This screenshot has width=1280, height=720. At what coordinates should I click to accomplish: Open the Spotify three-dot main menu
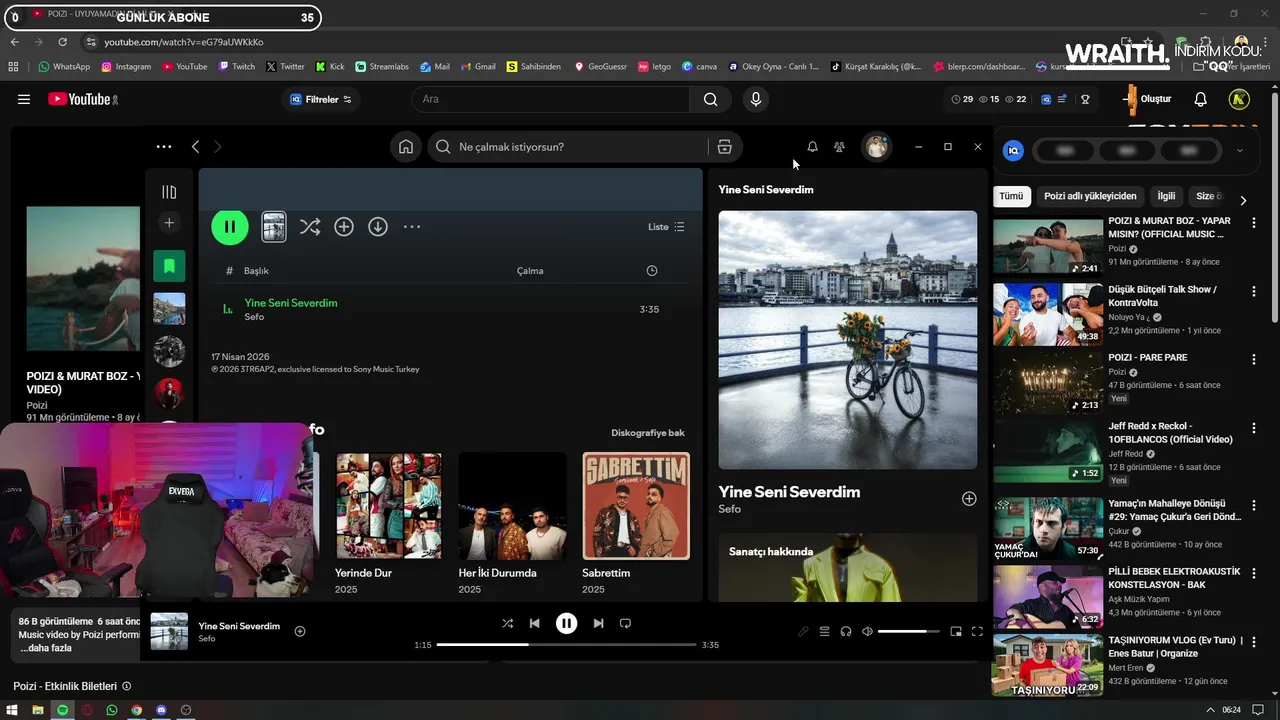pos(164,147)
